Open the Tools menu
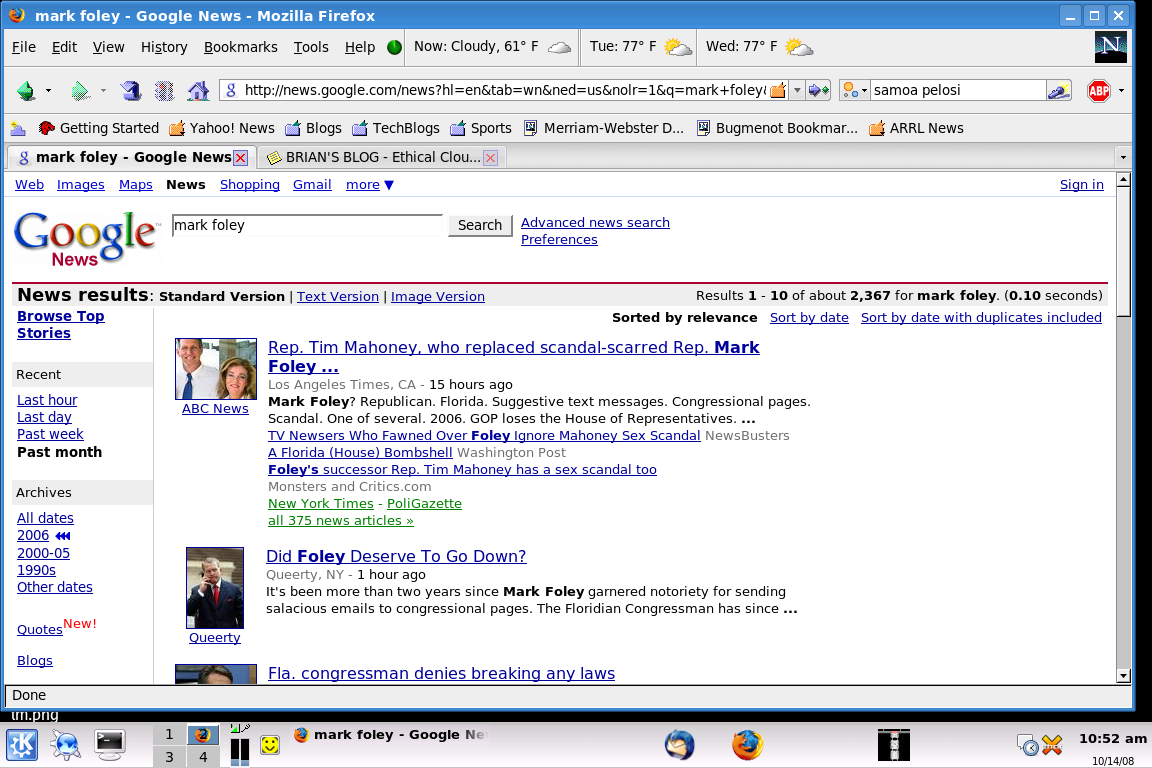Viewport: 1152px width, 768px height. point(311,47)
